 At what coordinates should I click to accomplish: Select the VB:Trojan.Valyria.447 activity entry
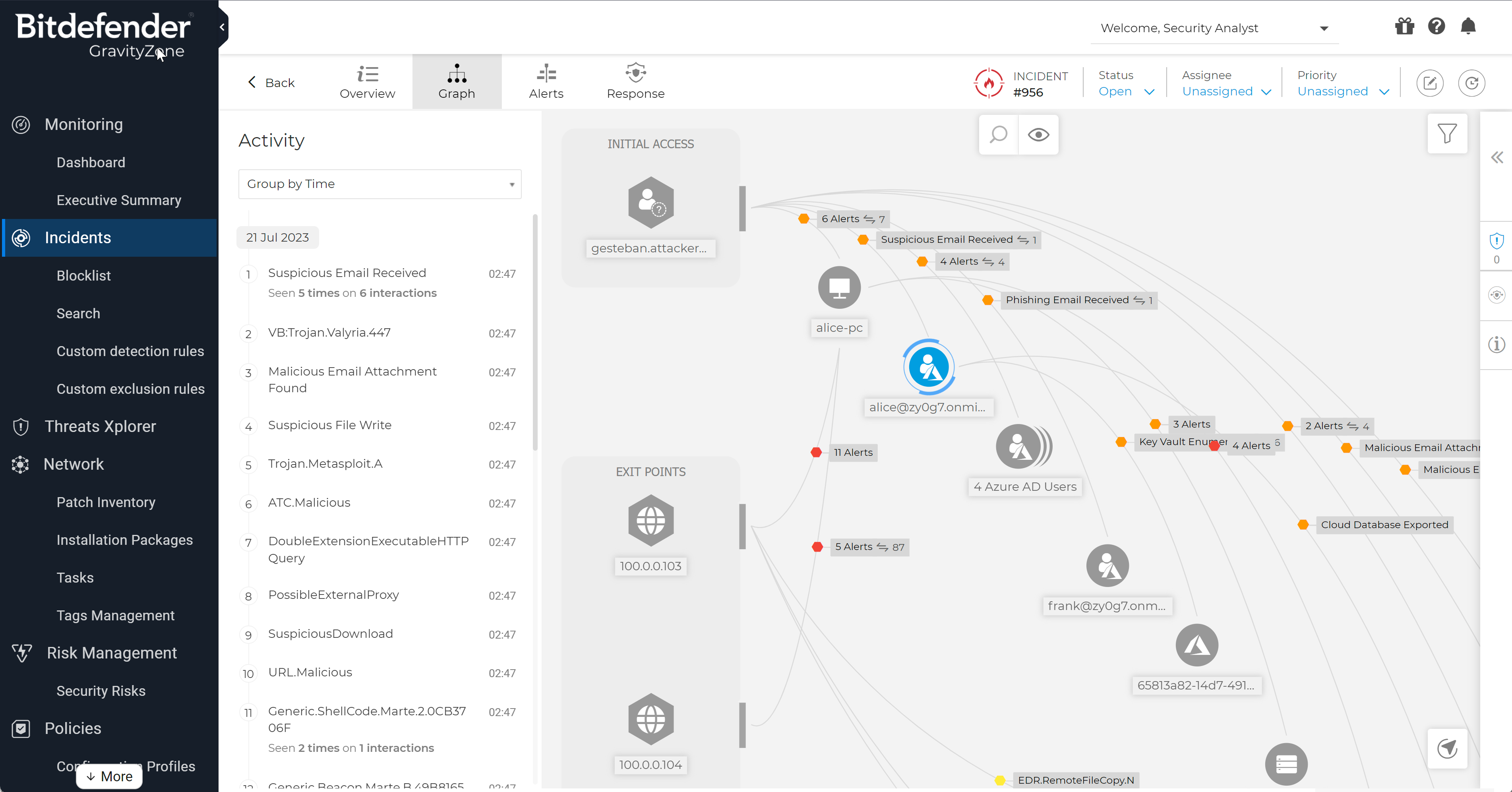click(x=379, y=333)
